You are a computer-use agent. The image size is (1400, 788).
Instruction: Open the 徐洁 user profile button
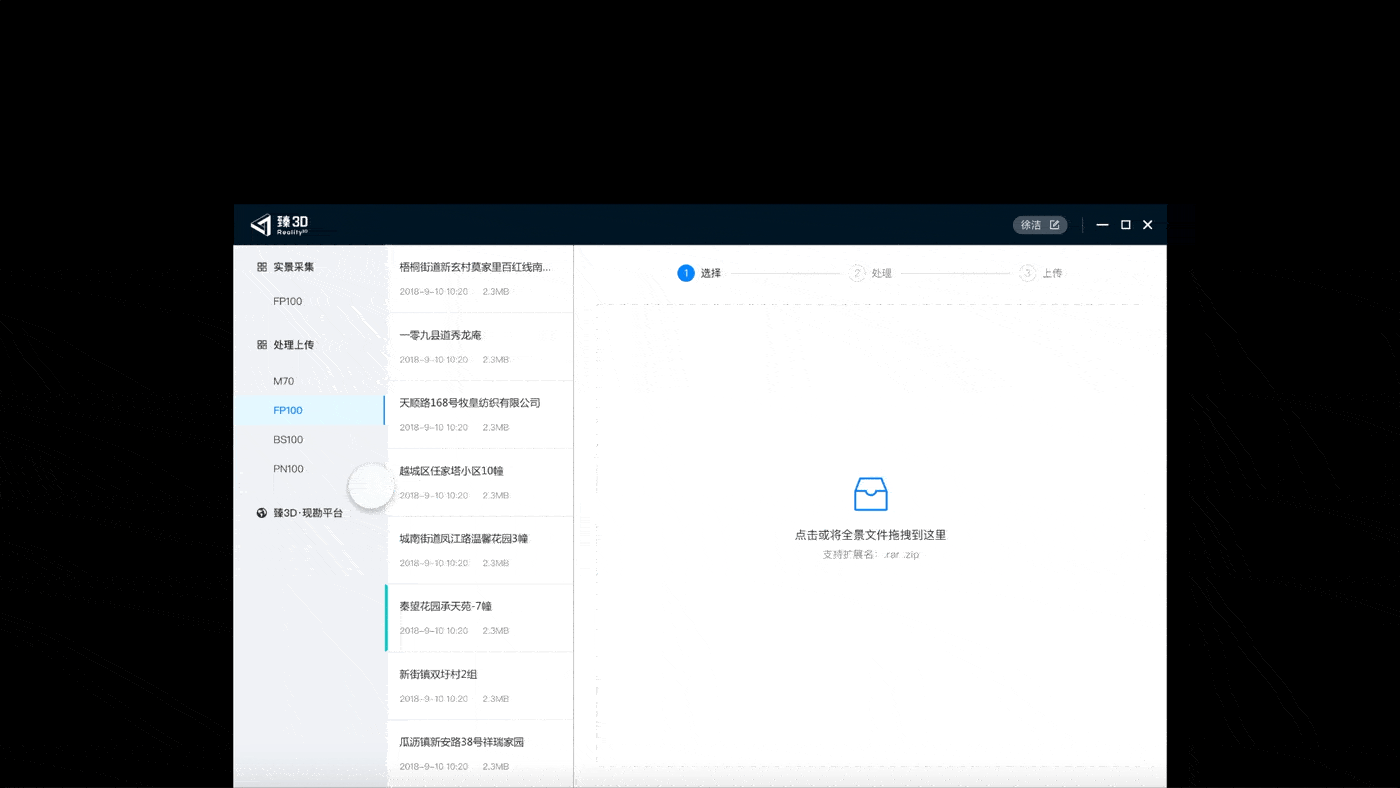tap(1040, 225)
